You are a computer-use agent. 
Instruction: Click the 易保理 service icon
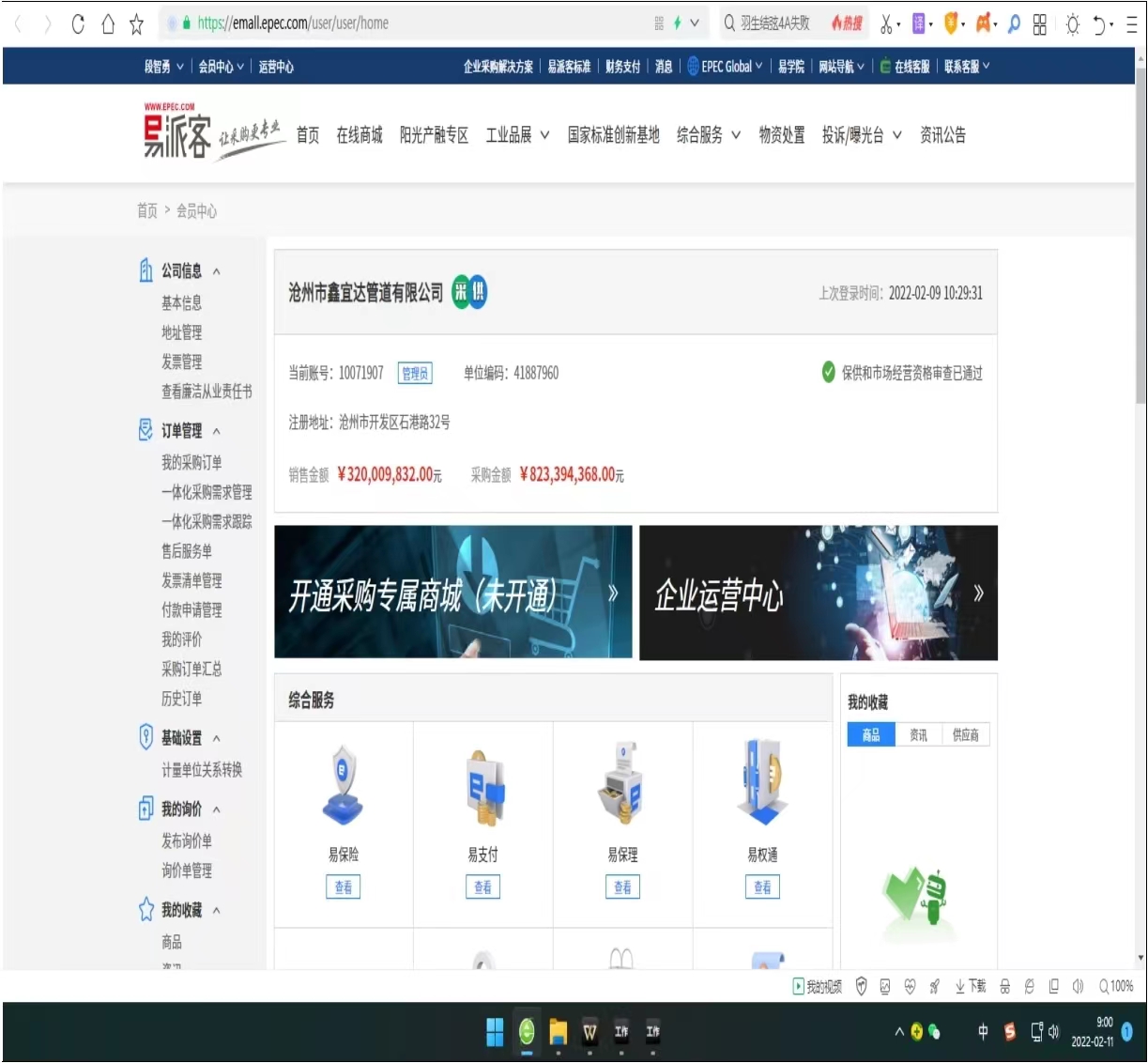point(622,783)
